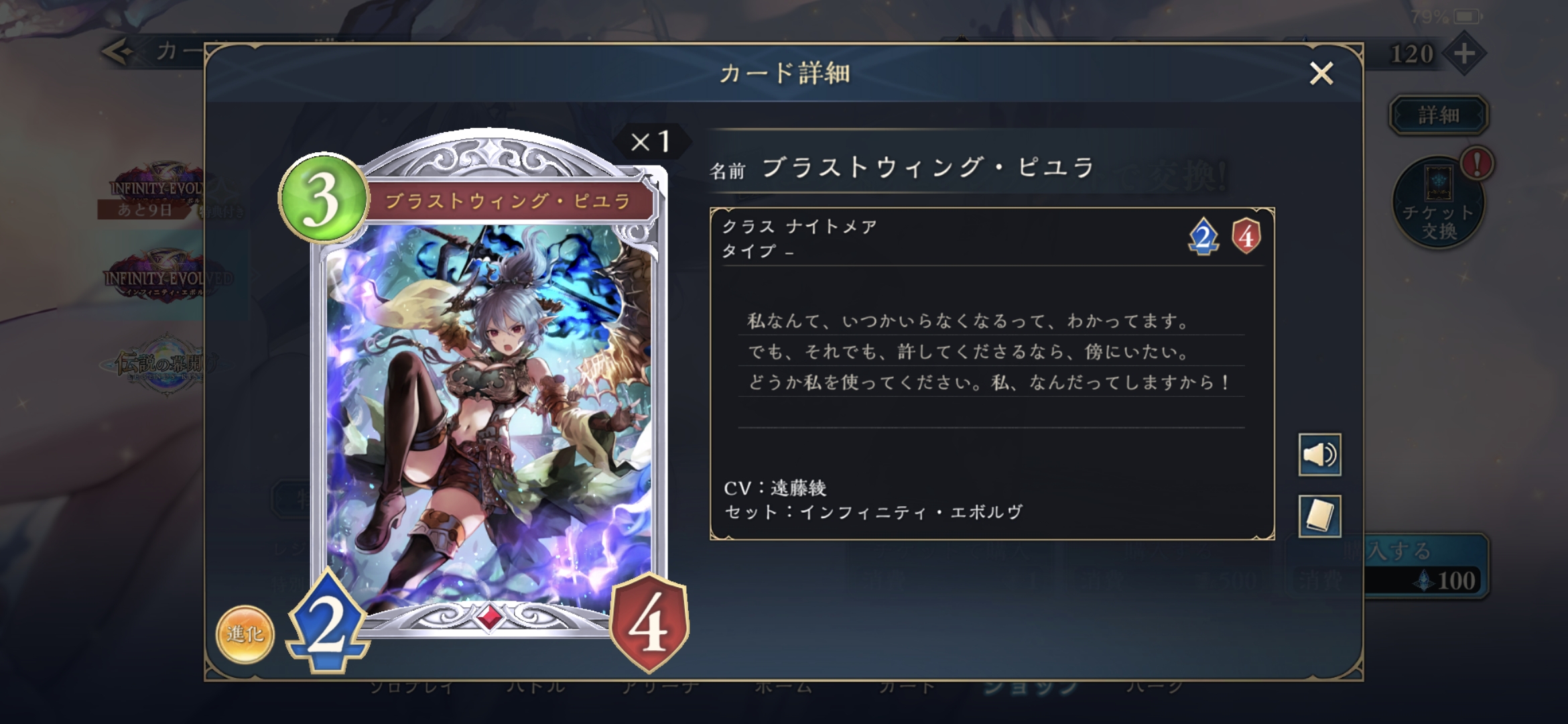Image resolution: width=1568 pixels, height=724 pixels.
Task: Click the plus icon next to 120
Action: pos(1464,53)
